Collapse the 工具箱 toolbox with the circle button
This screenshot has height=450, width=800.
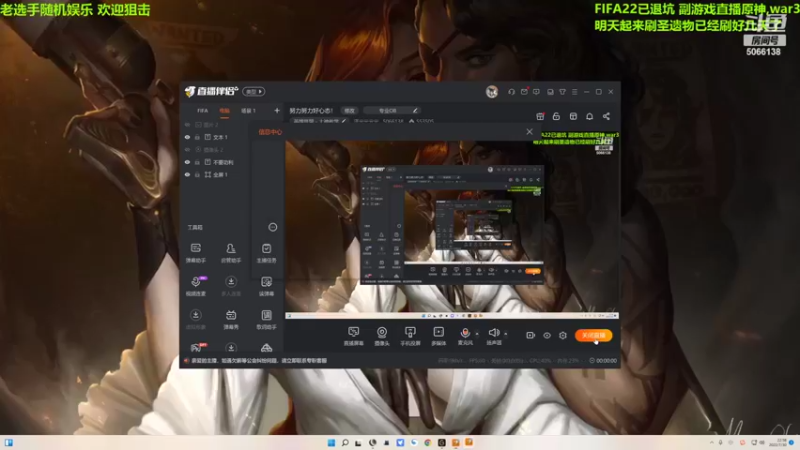point(273,227)
